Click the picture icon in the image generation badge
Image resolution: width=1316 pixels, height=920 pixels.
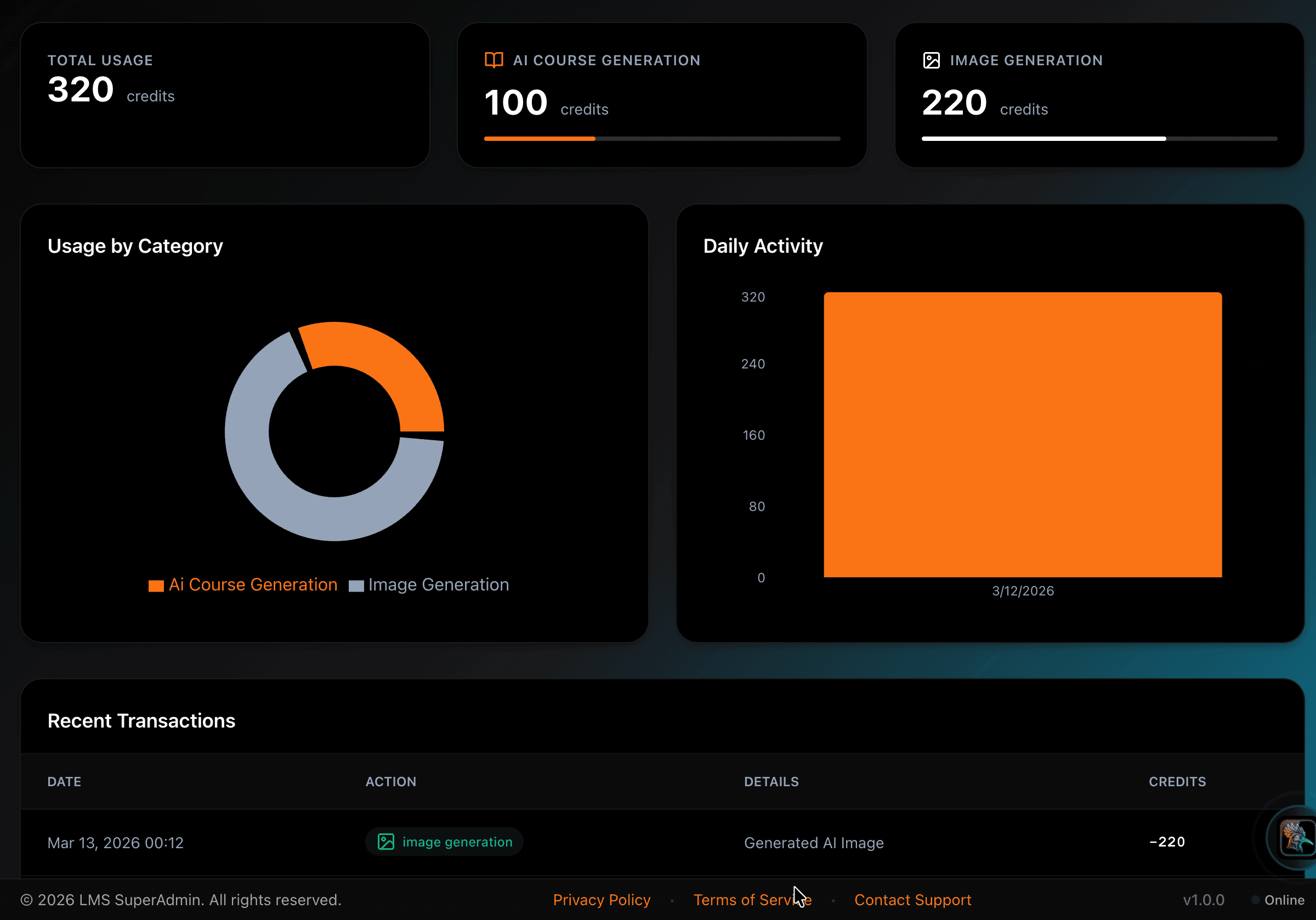tap(385, 842)
